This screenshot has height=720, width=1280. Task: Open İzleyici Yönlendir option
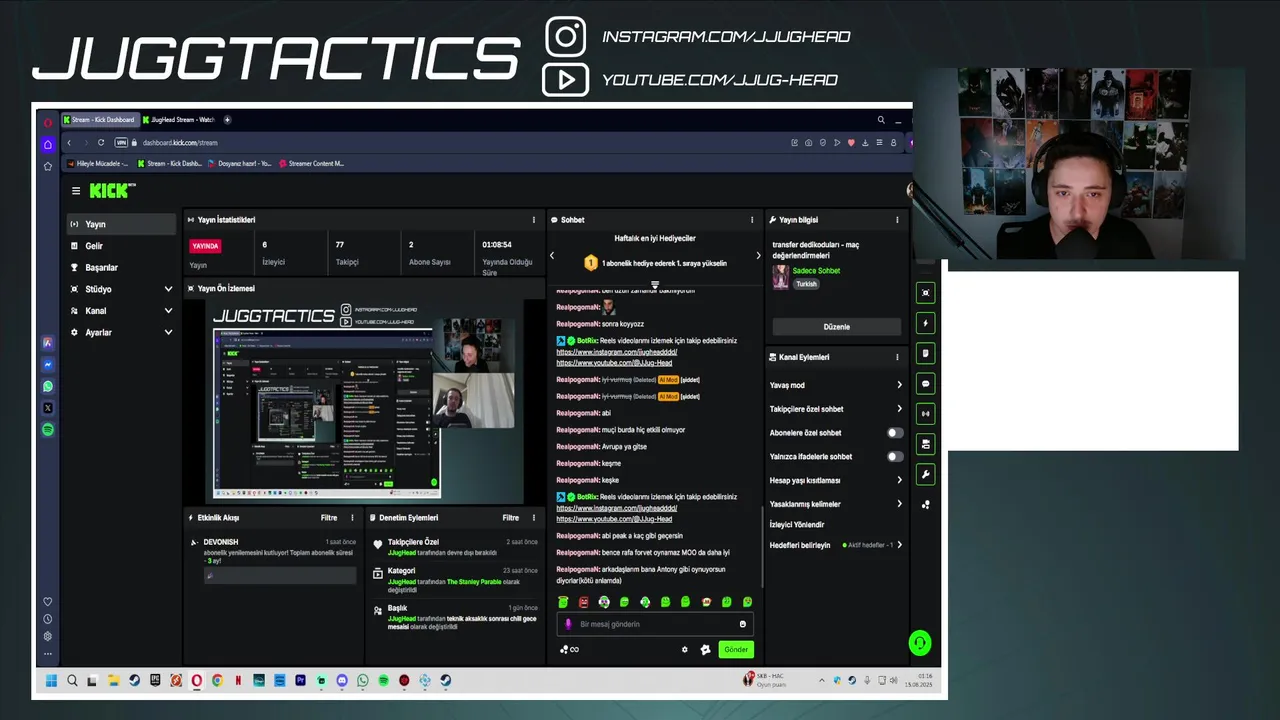pos(797,524)
